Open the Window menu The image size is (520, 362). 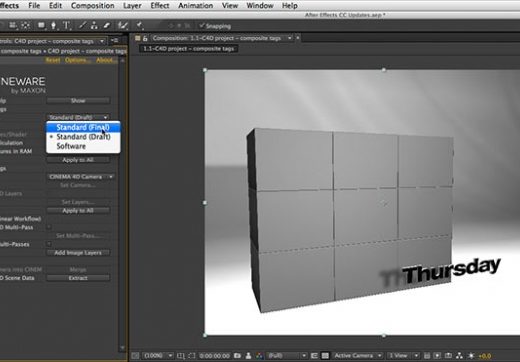click(x=260, y=6)
